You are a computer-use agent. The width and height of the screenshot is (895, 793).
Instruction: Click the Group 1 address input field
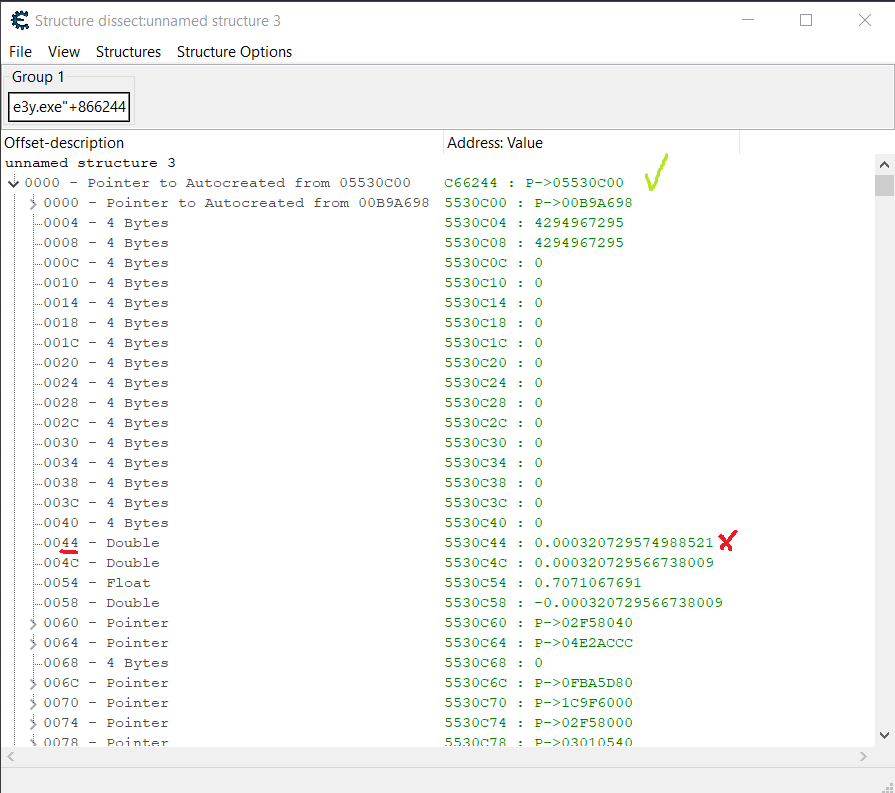click(70, 107)
